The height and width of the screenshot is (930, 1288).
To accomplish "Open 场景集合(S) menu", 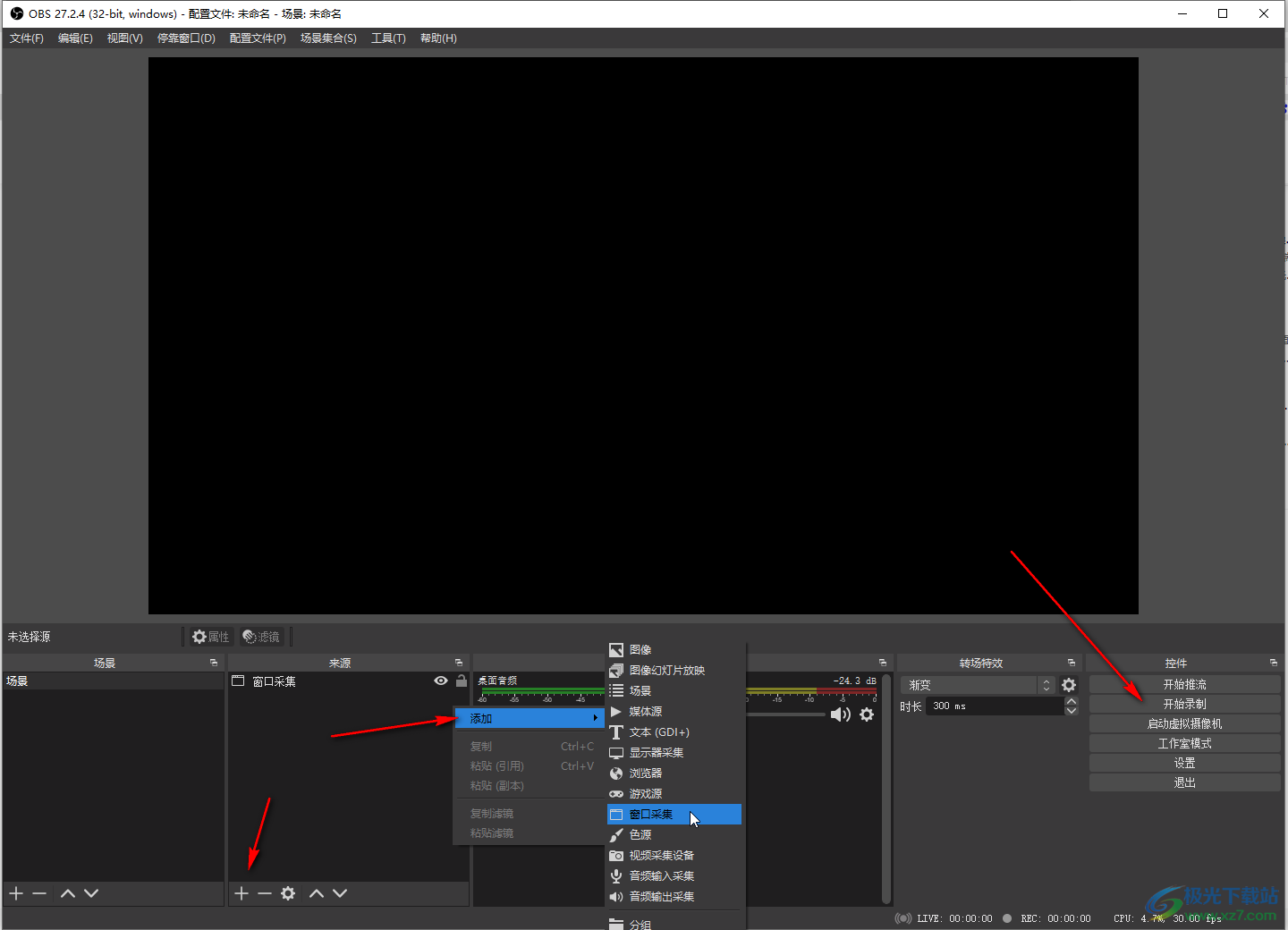I will click(x=328, y=38).
